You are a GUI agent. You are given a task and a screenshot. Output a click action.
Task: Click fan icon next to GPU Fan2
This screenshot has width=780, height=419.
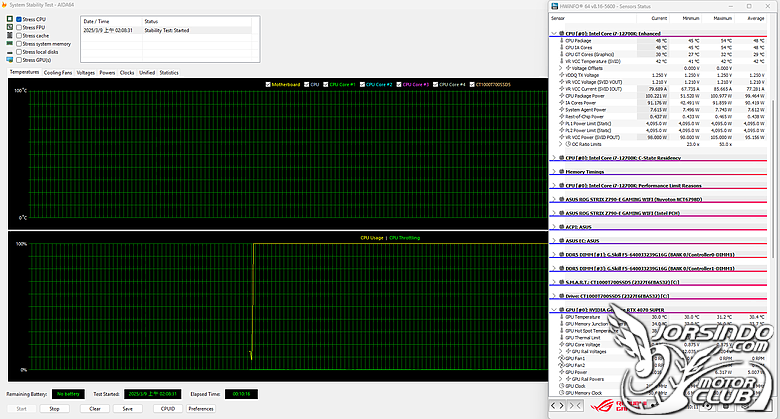[562, 365]
